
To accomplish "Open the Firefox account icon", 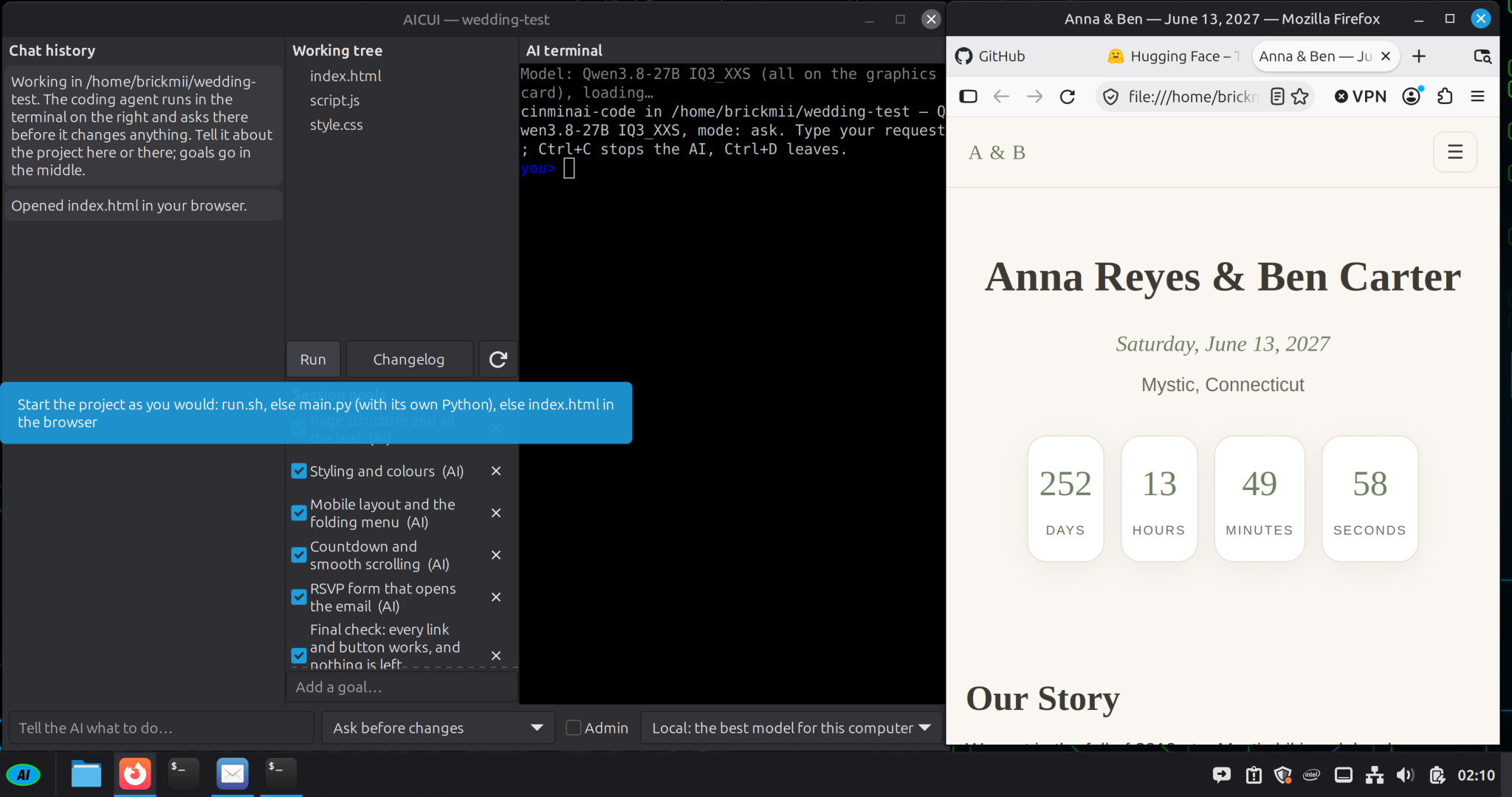I will 1412,97.
